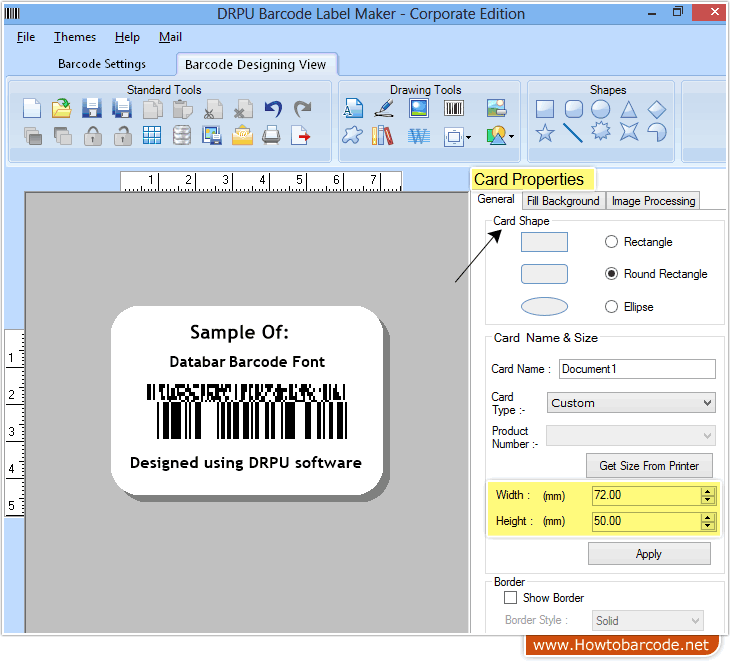This screenshot has height=662, width=730.
Task: Insert a picture using the image frame icon
Action: point(419,108)
